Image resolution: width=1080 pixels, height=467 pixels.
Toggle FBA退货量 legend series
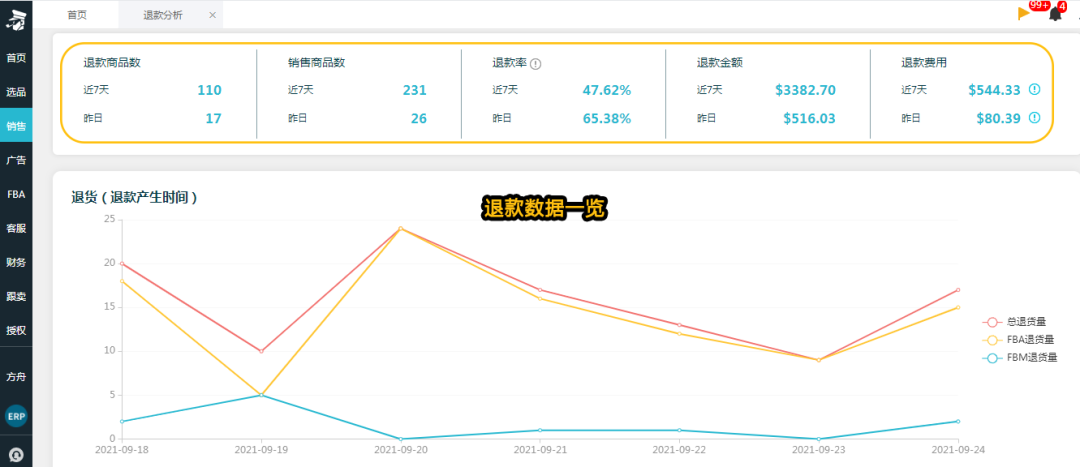pos(1019,340)
